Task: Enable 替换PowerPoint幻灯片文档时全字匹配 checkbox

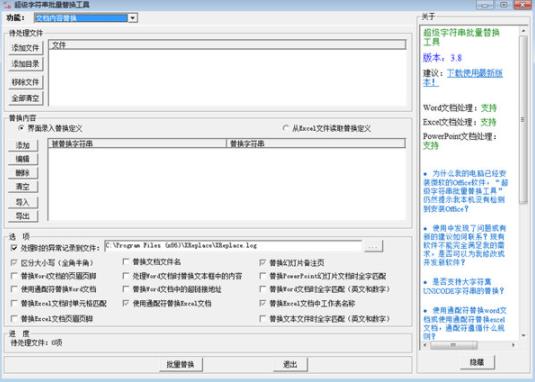Action: tap(262, 276)
